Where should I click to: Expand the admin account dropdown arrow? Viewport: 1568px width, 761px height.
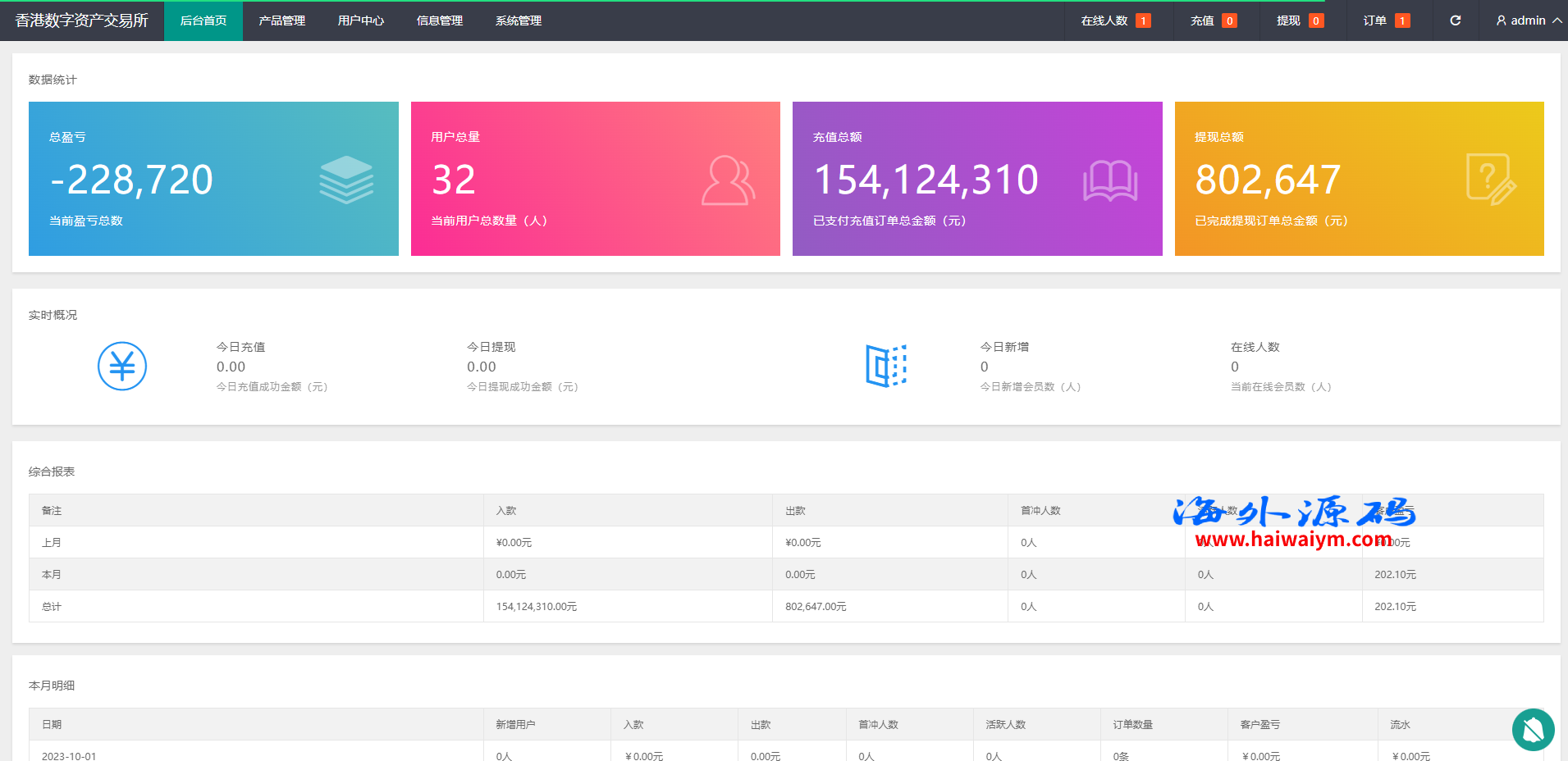(x=1557, y=21)
